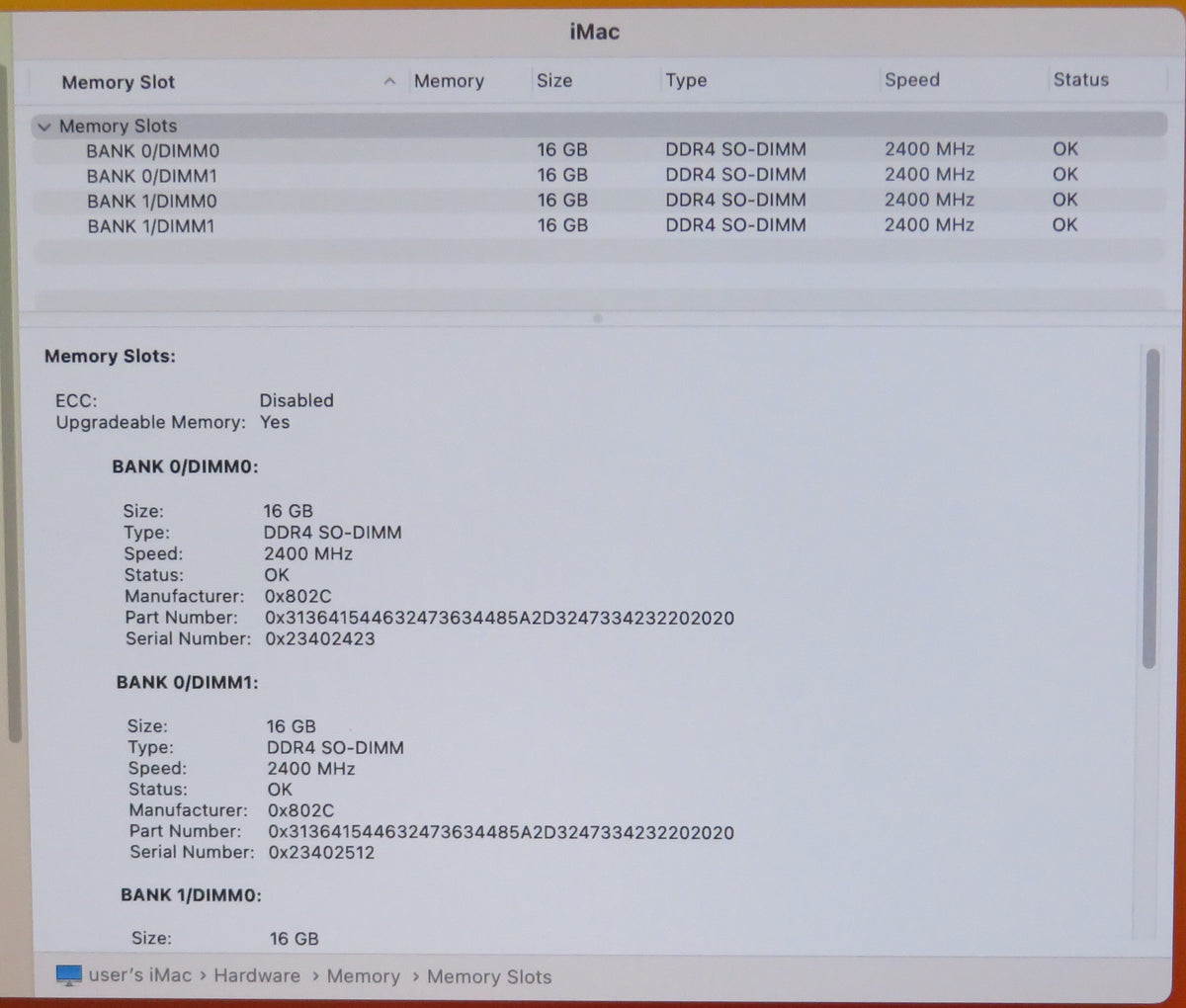The width and height of the screenshot is (1186, 1008).
Task: Click the BANK 0/DIMM0: detail heading
Action: coord(185,466)
